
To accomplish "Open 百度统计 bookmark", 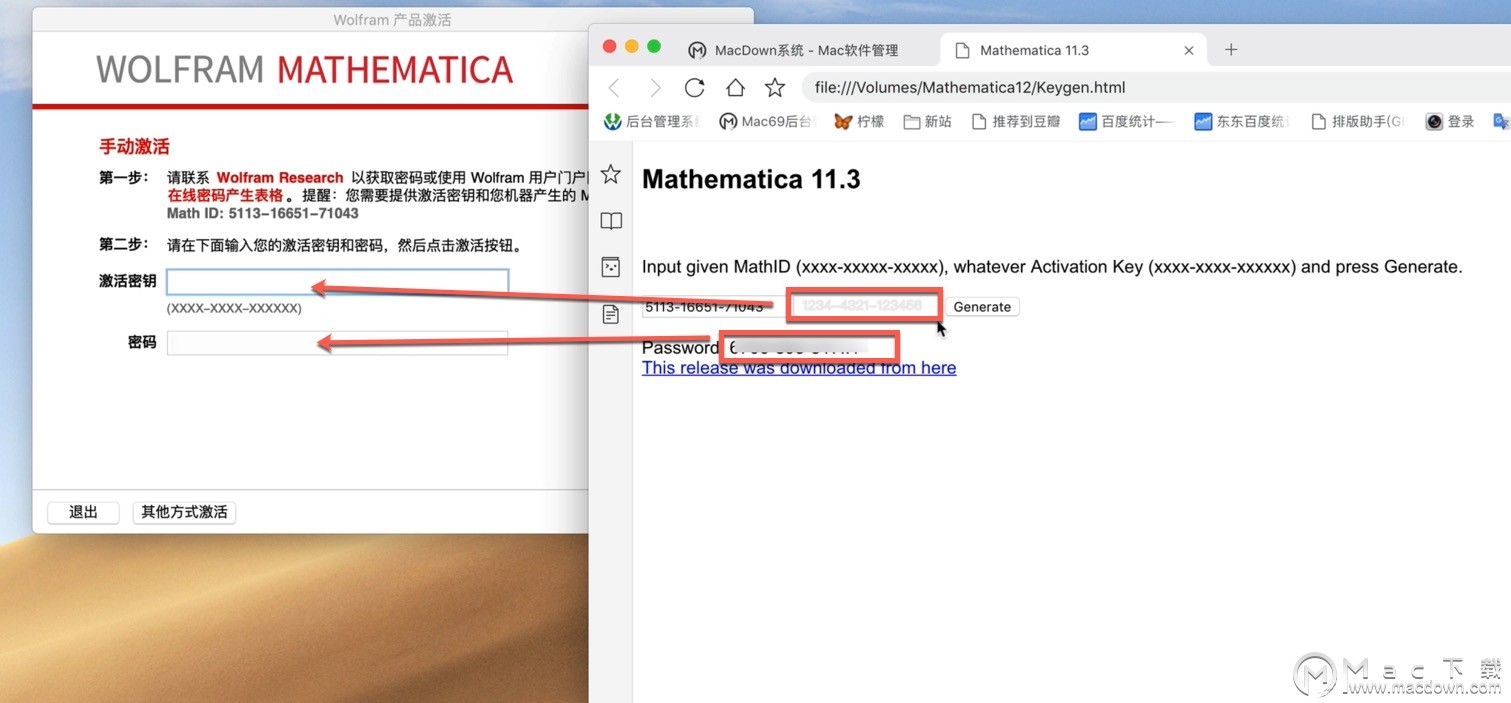I will coord(1129,122).
